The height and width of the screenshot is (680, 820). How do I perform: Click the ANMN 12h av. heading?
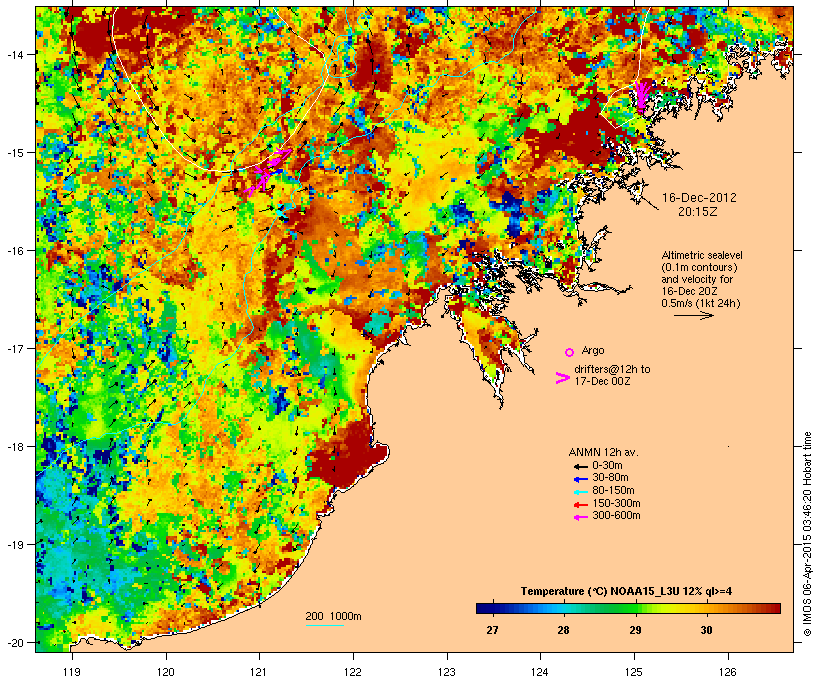pyautogui.click(x=603, y=452)
